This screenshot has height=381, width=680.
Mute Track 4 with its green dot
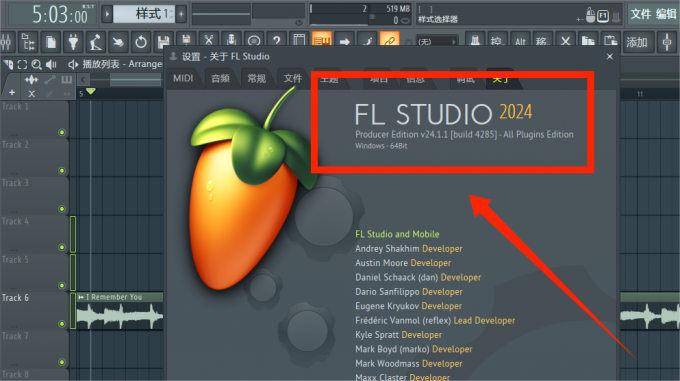pyautogui.click(x=62, y=247)
